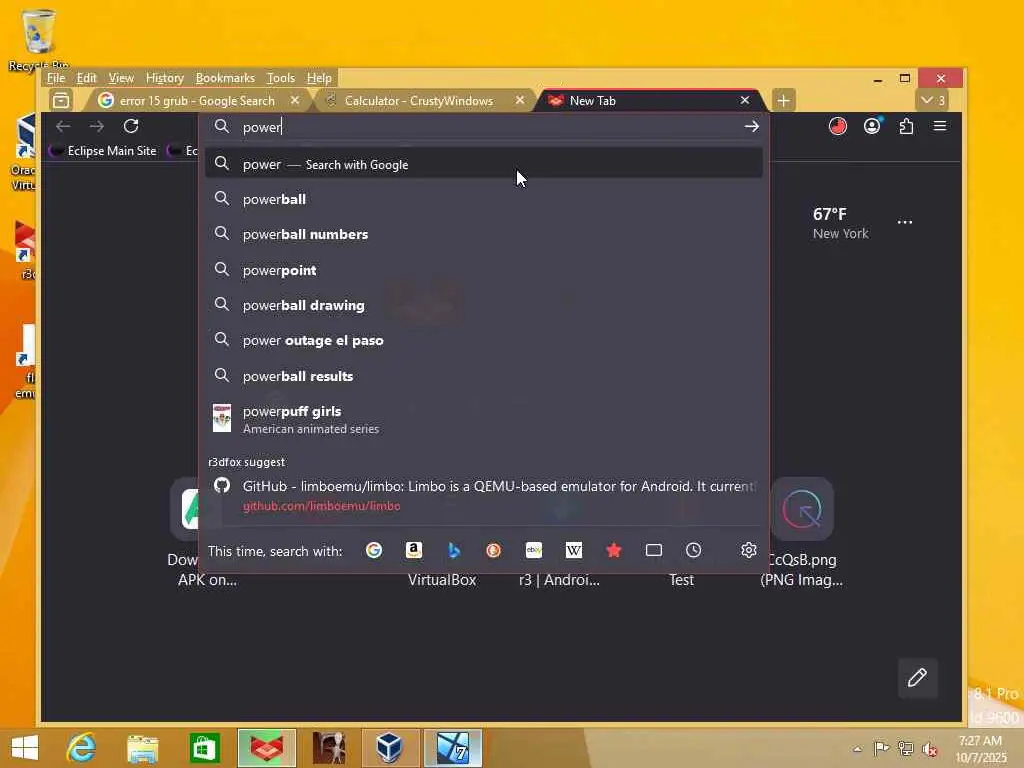Viewport: 1024px width, 768px height.
Task: Expand the list all tabs dropdown
Action: 932,101
